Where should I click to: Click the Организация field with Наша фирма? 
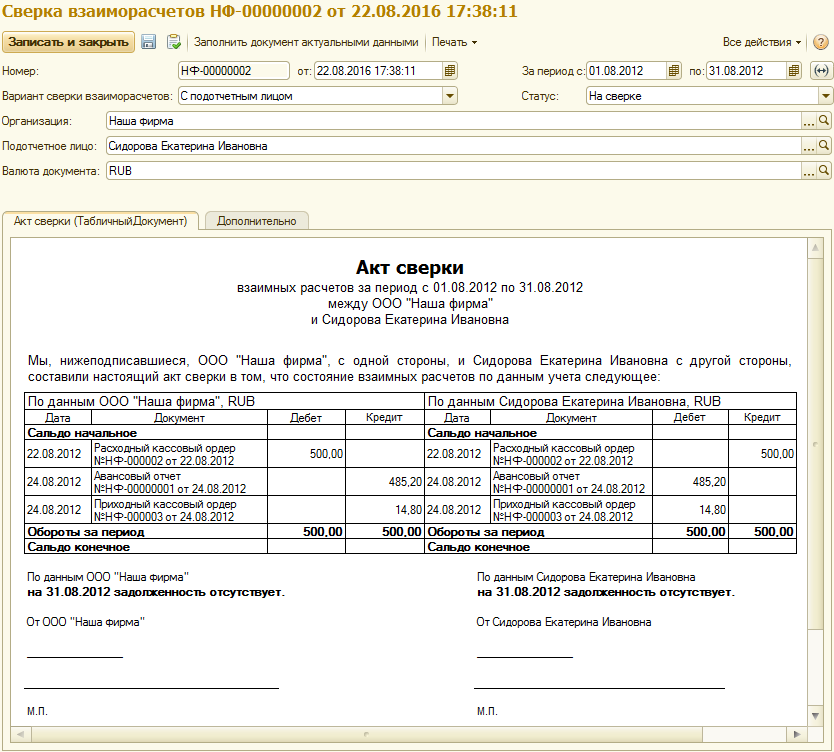tap(454, 121)
